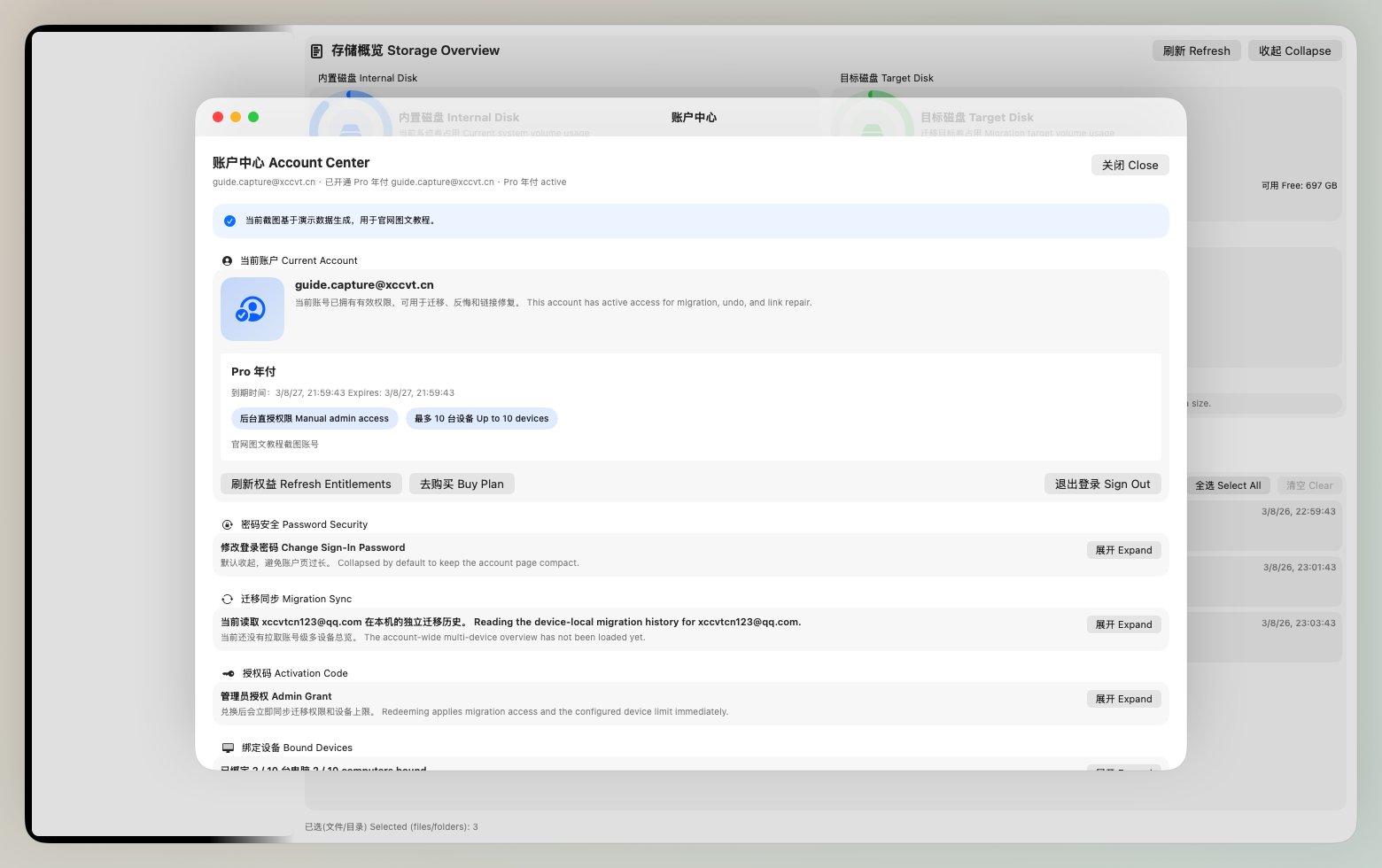Click Refresh Entitlements button
The width and height of the screenshot is (1382, 868).
(311, 484)
